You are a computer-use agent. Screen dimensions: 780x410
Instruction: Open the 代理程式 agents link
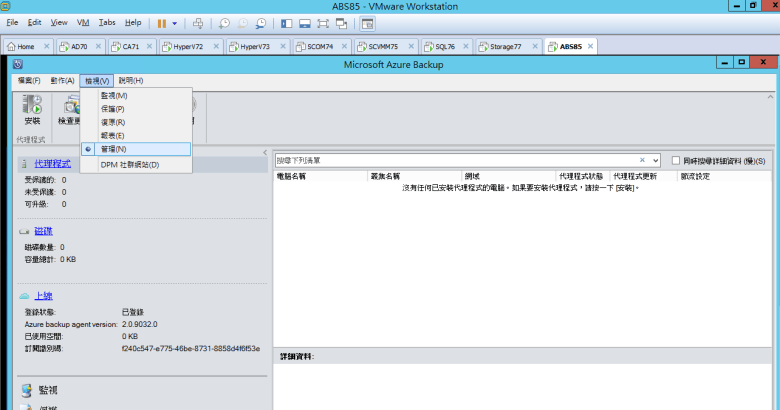(52, 162)
